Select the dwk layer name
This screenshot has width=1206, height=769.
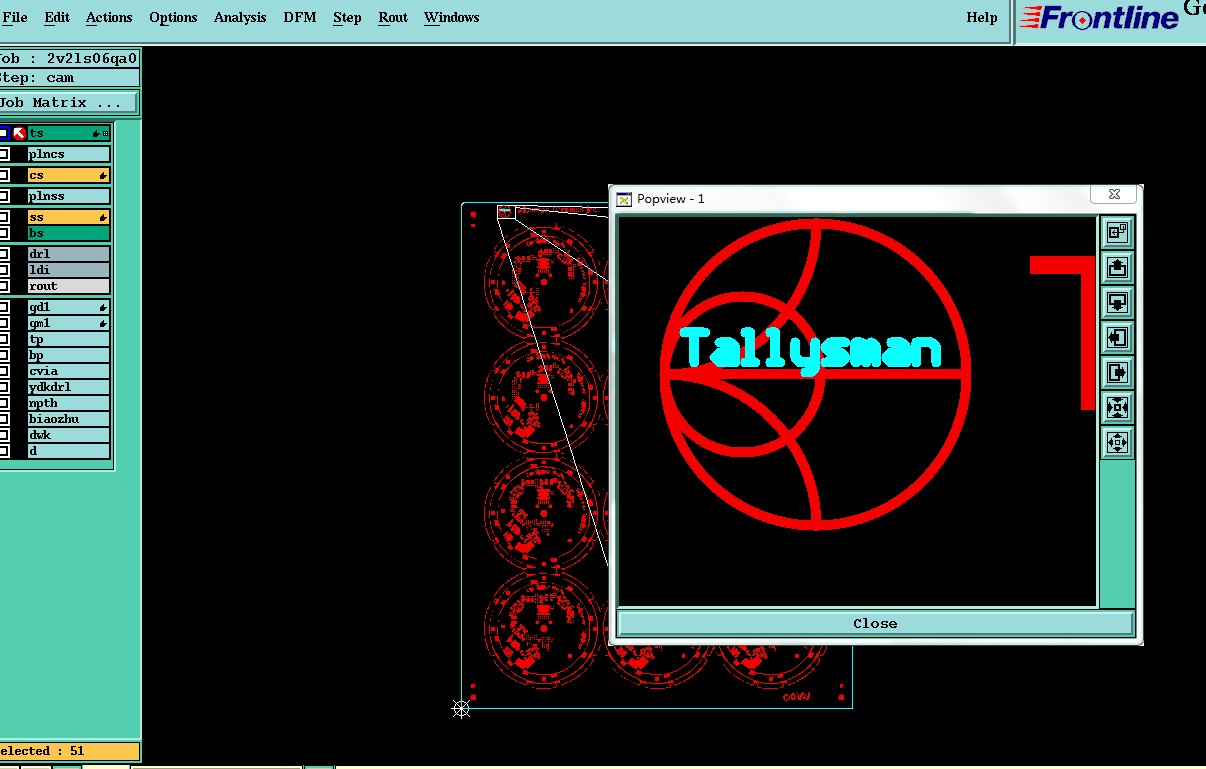tap(69, 435)
